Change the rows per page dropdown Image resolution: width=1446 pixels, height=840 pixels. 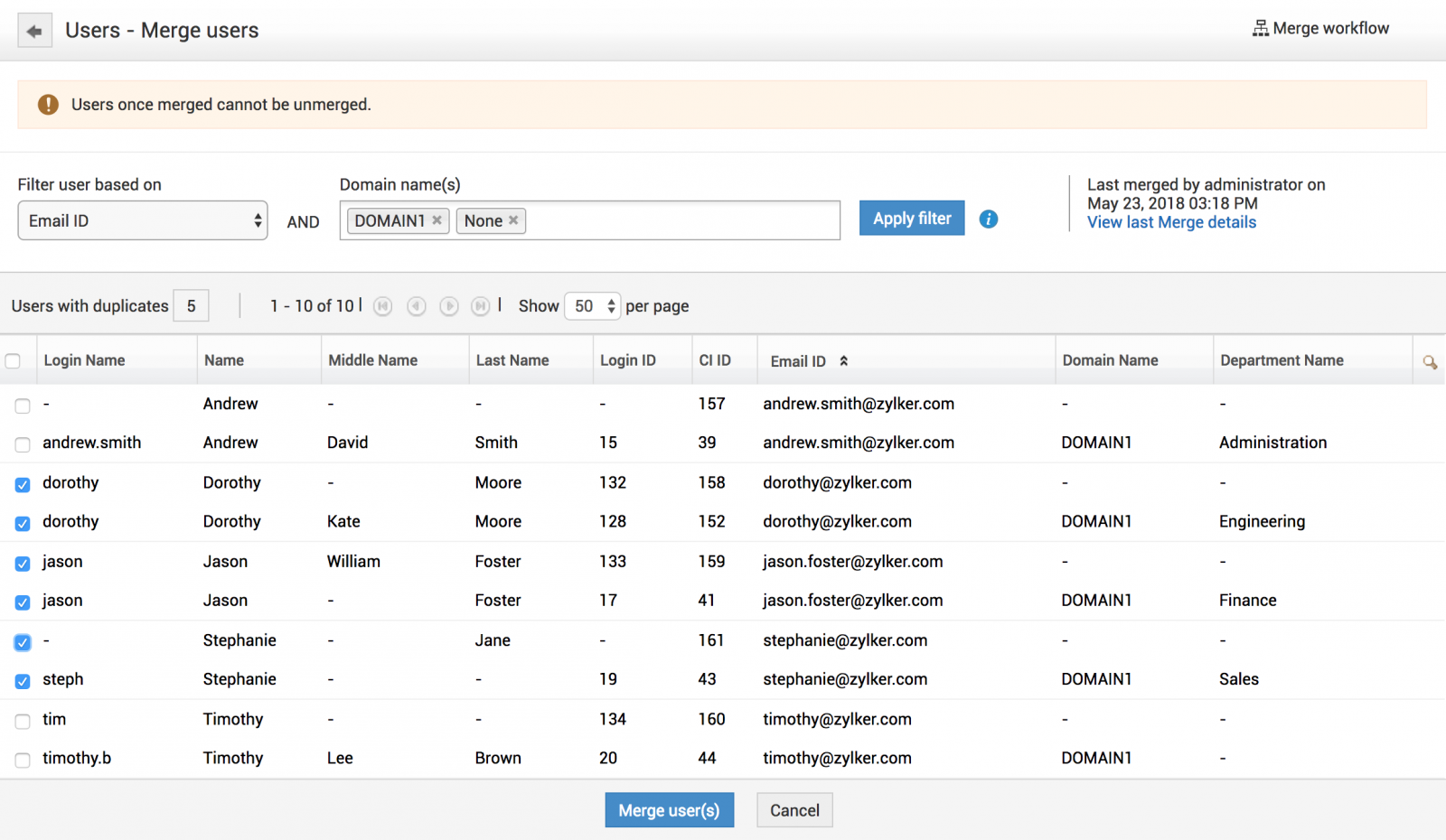click(592, 306)
